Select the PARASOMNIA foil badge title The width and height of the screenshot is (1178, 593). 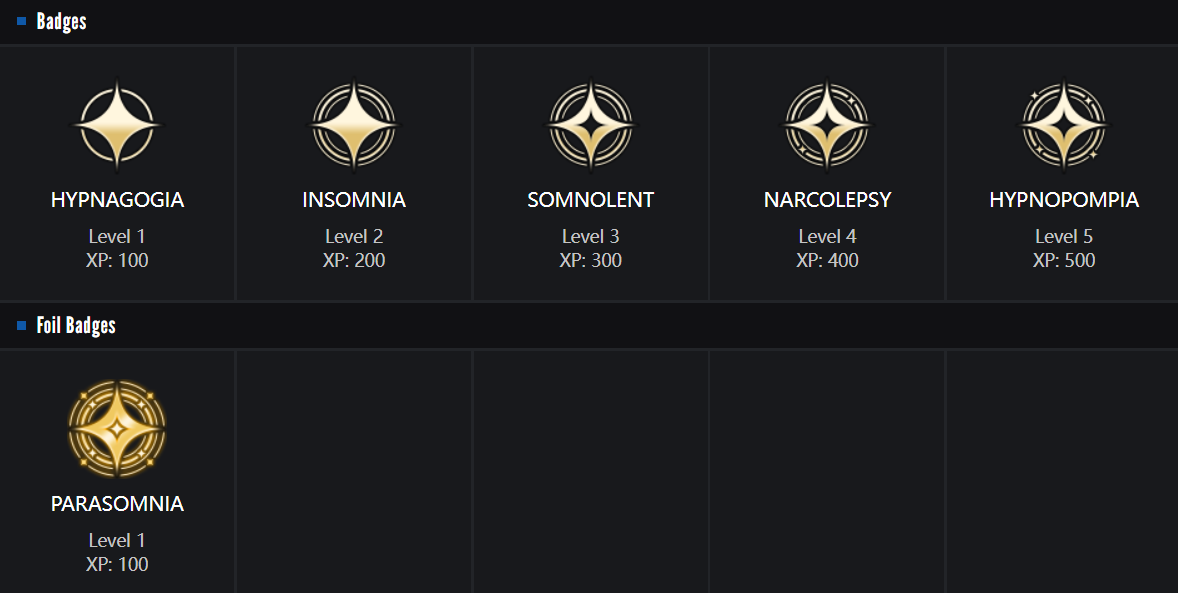117,504
